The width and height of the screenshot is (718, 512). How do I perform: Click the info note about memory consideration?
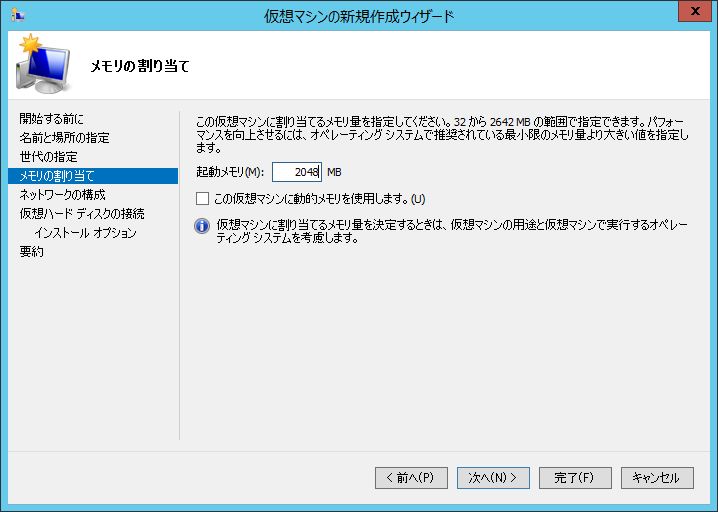click(x=452, y=231)
